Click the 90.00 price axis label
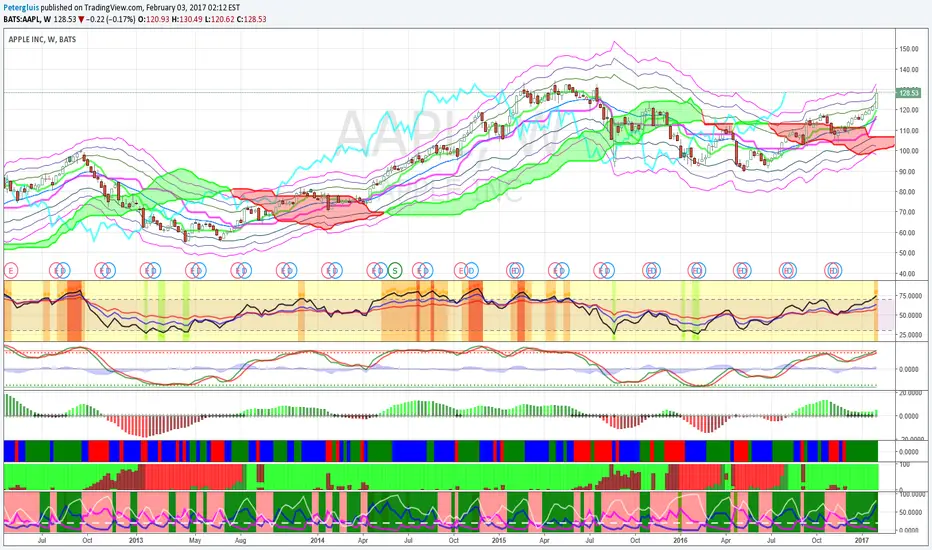 pyautogui.click(x=909, y=171)
